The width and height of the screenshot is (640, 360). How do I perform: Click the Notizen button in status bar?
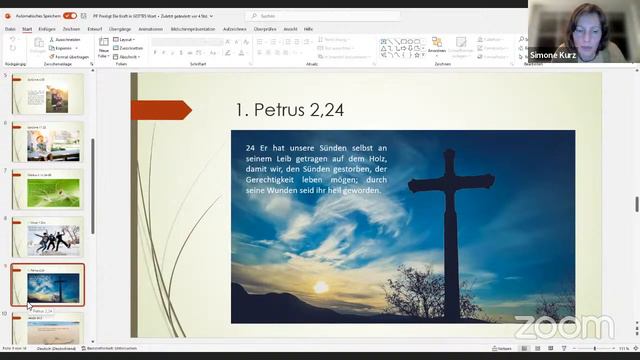(x=502, y=349)
